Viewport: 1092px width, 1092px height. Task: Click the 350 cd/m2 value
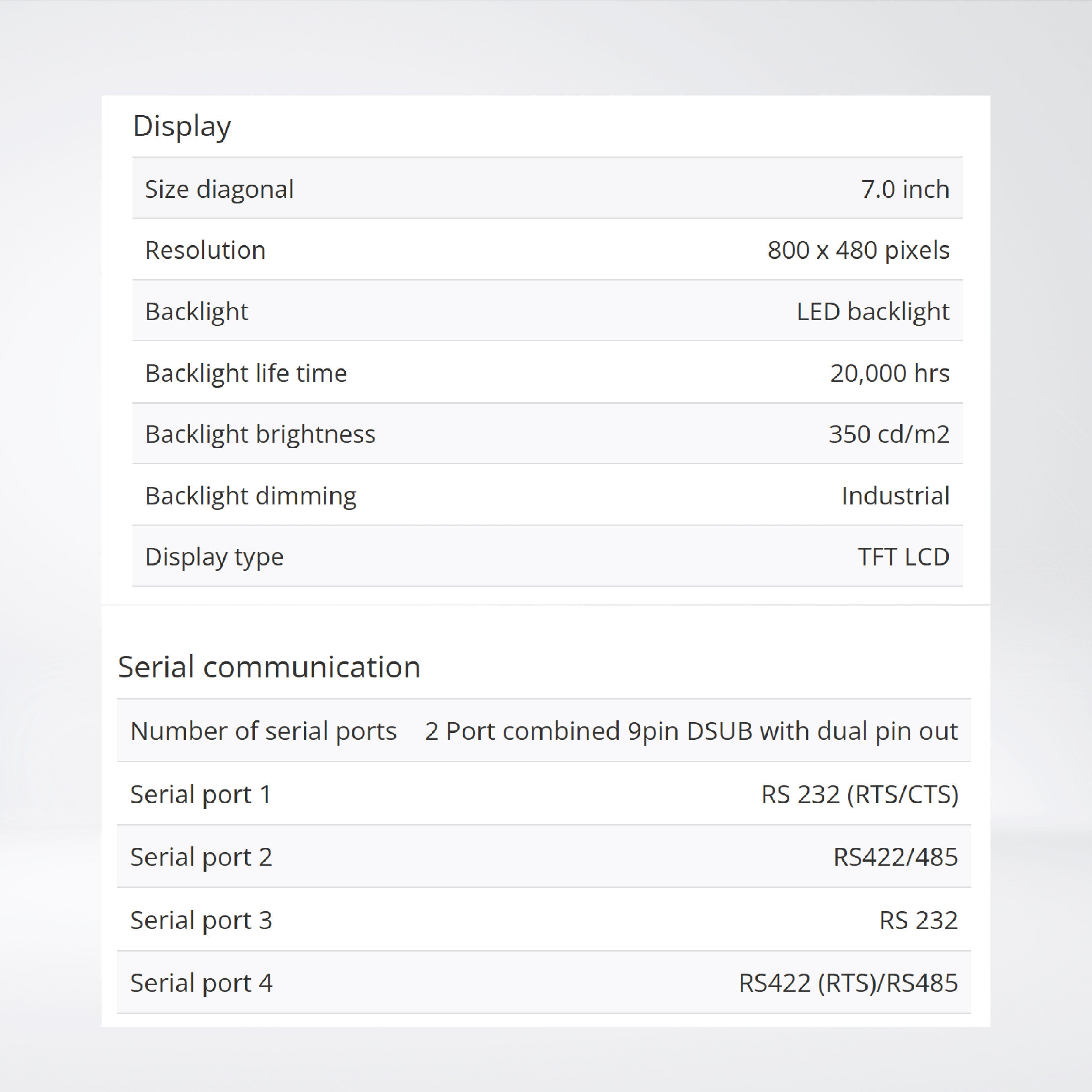[889, 434]
